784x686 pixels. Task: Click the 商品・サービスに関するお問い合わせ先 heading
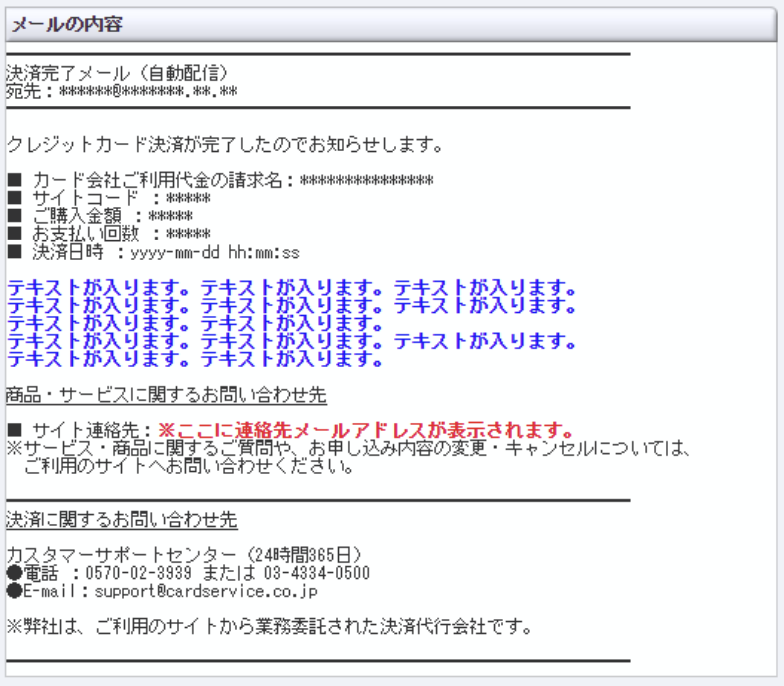(166, 395)
